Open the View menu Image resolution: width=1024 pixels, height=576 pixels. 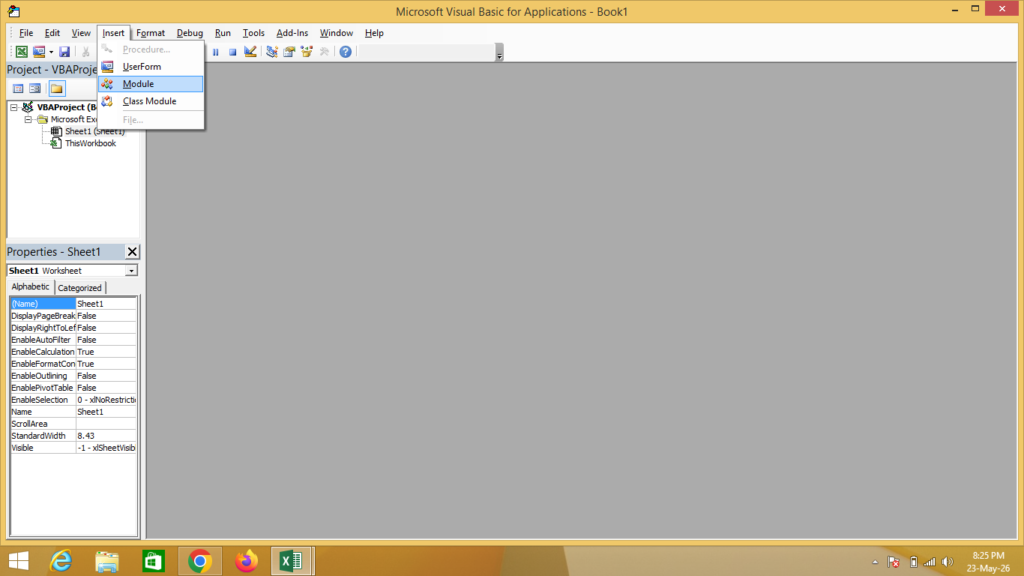[81, 33]
